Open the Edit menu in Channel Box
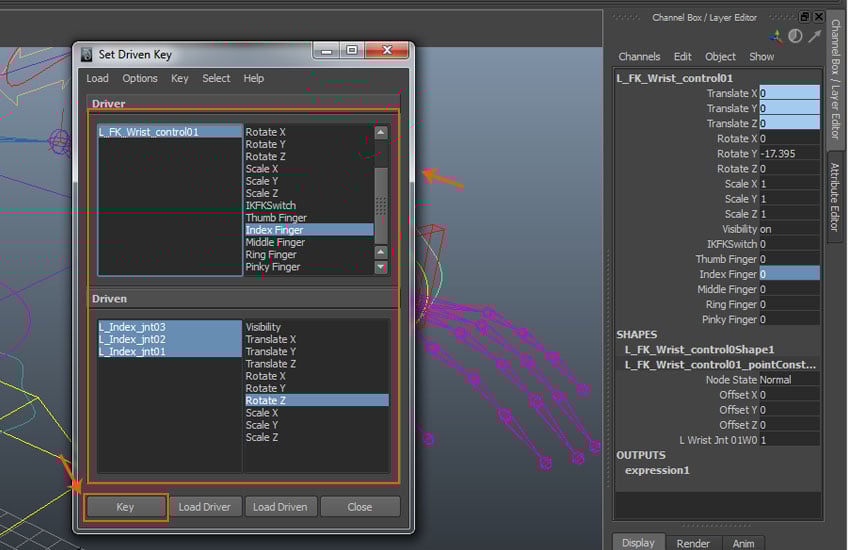The width and height of the screenshot is (850, 550). (682, 56)
